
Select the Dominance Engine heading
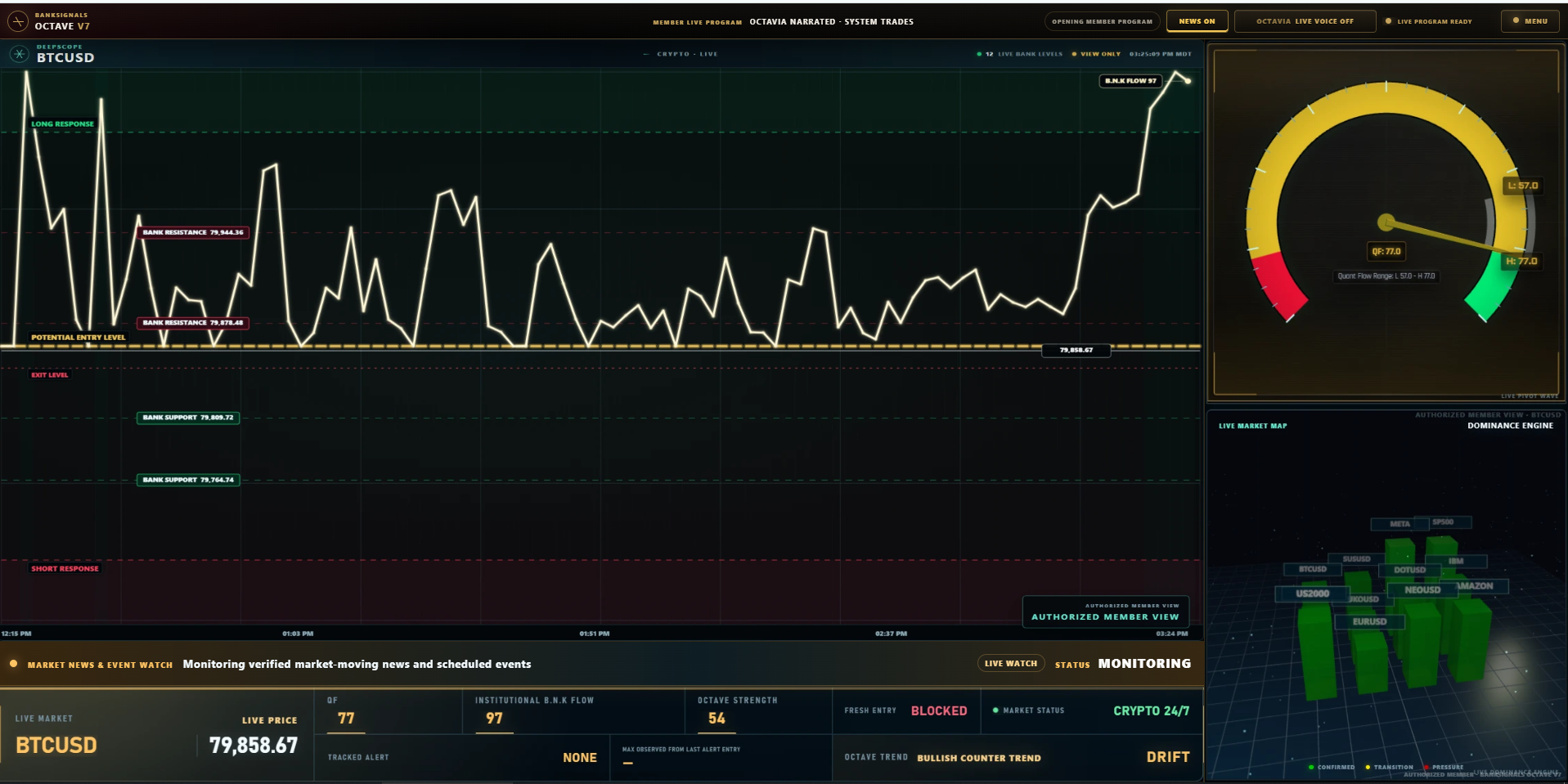(1510, 426)
